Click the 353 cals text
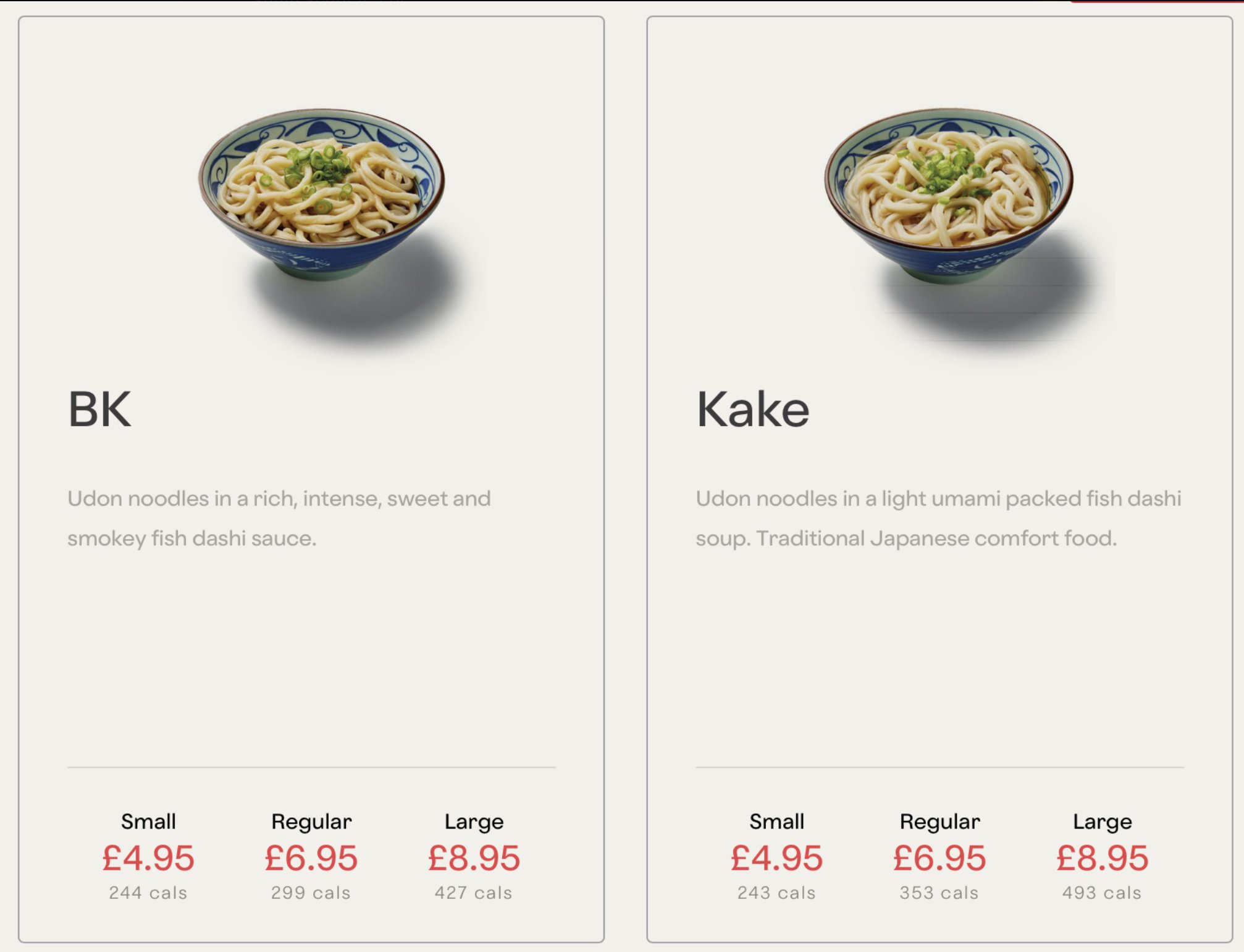This screenshot has width=1244, height=952. tap(939, 893)
